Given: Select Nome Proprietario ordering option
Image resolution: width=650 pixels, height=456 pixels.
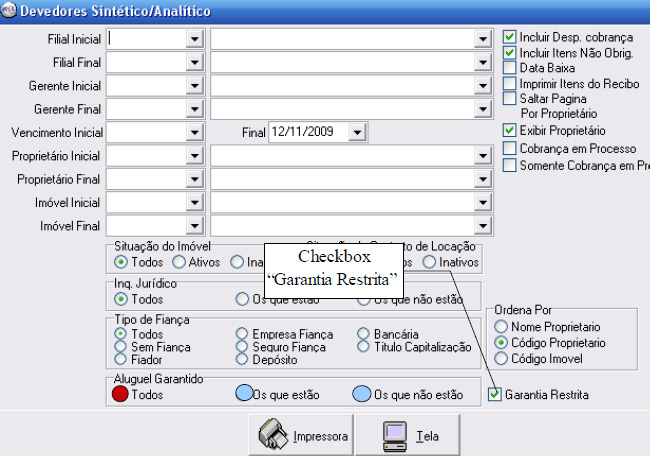Looking at the screenshot, I should [502, 327].
